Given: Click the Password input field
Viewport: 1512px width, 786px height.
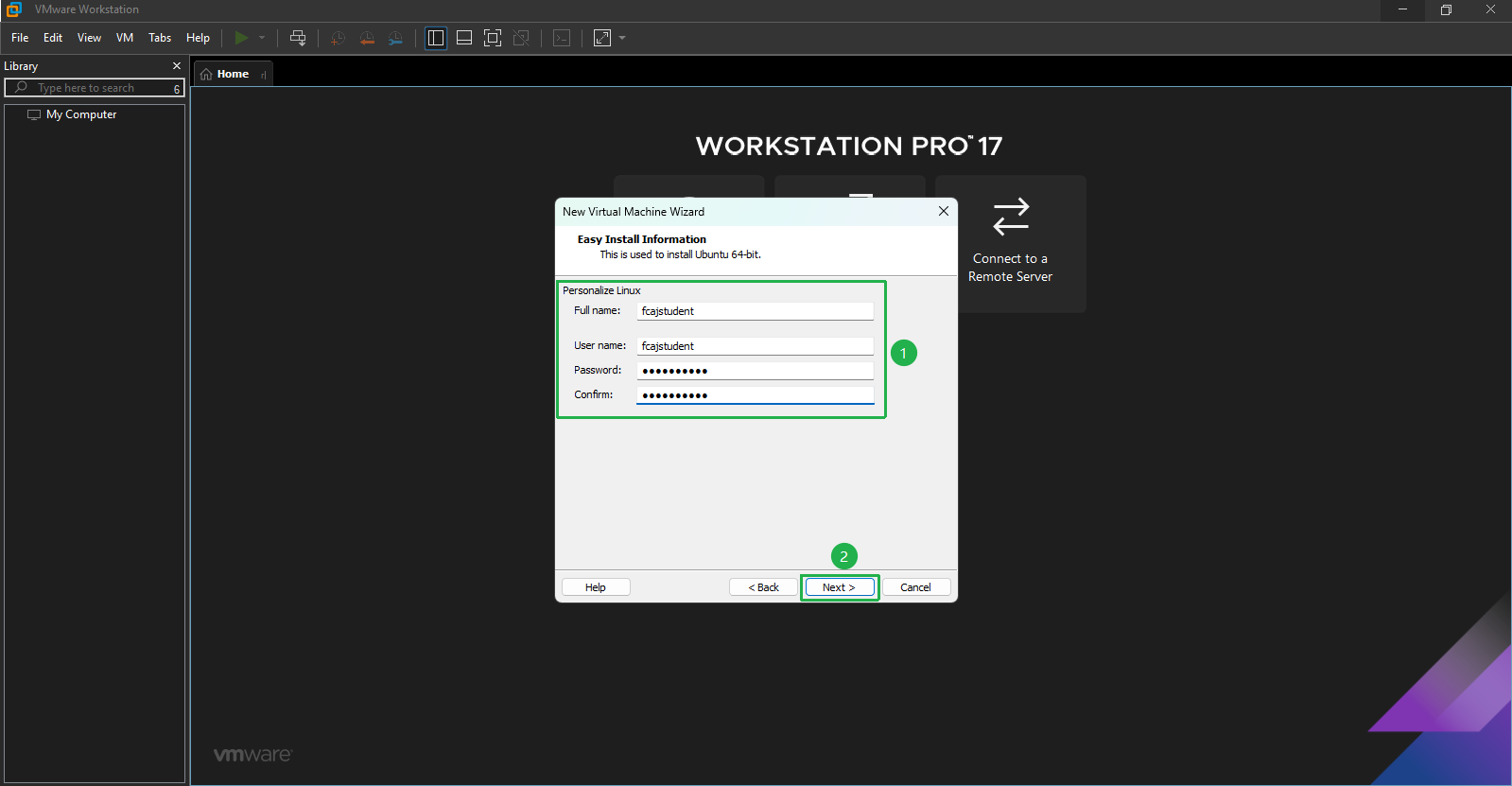Looking at the screenshot, I should click(x=755, y=371).
